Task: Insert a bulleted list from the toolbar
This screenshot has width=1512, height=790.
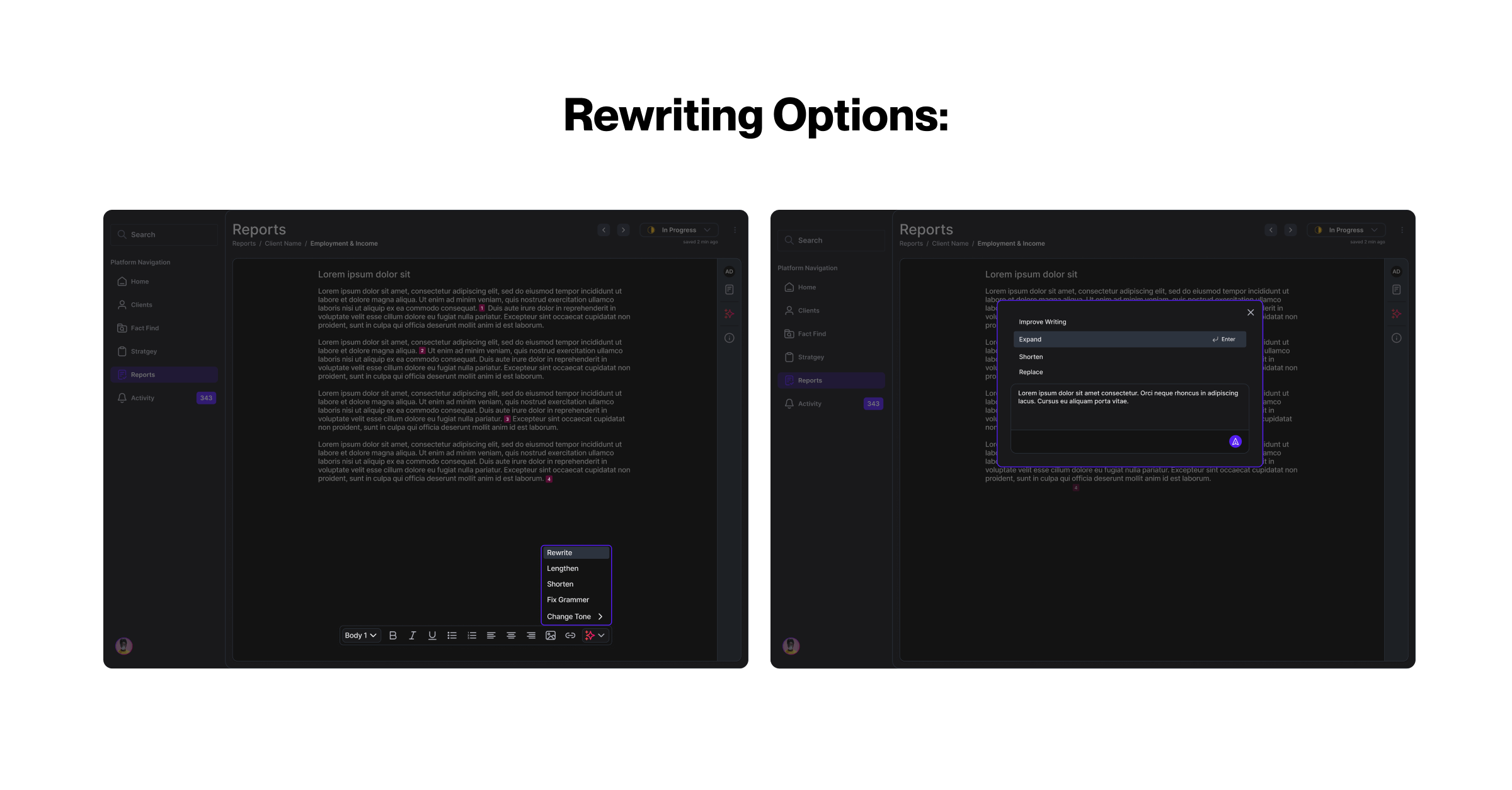Action: pos(452,636)
